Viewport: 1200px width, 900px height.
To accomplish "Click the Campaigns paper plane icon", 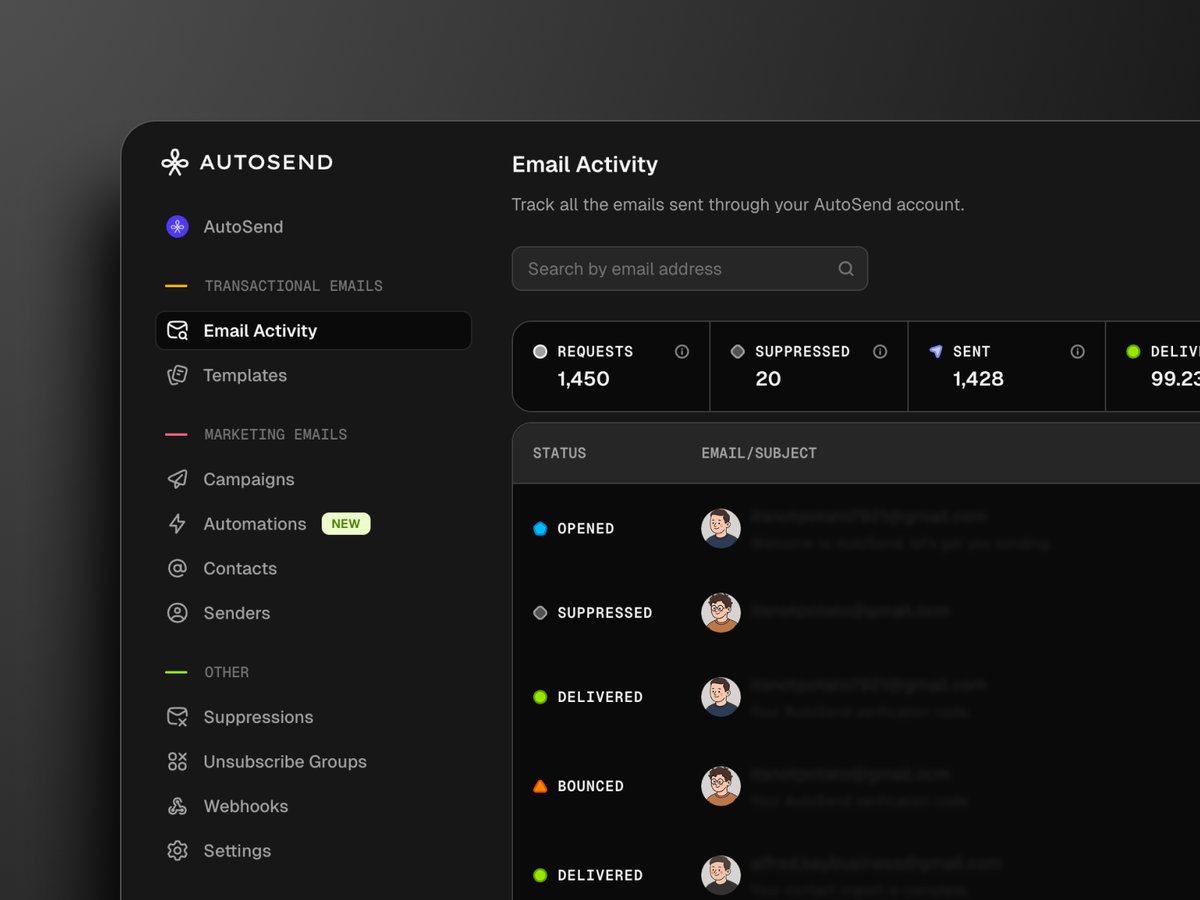I will tap(177, 479).
